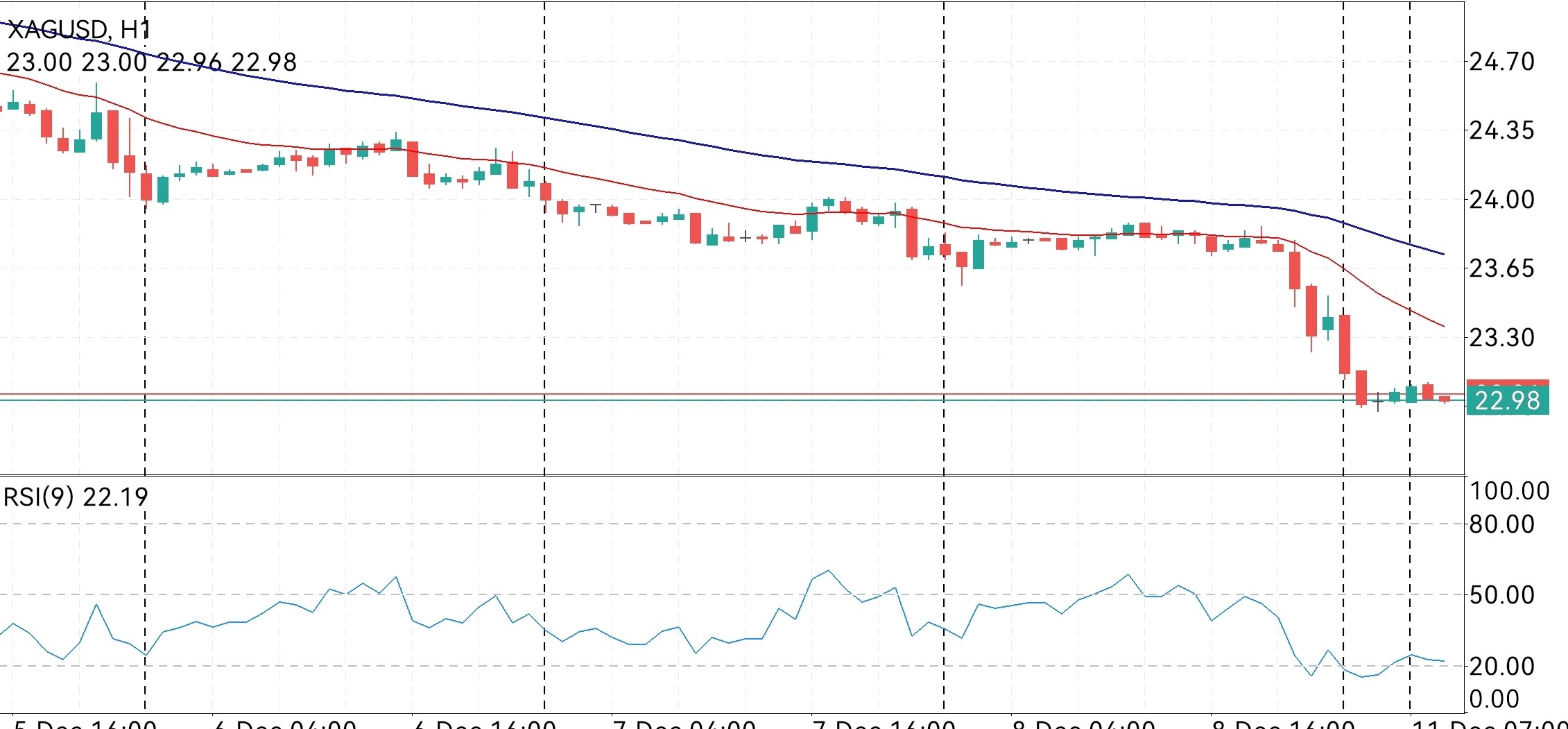Click the 23.30 price scale label
Screen dimensions: 1568x729
[1502, 338]
